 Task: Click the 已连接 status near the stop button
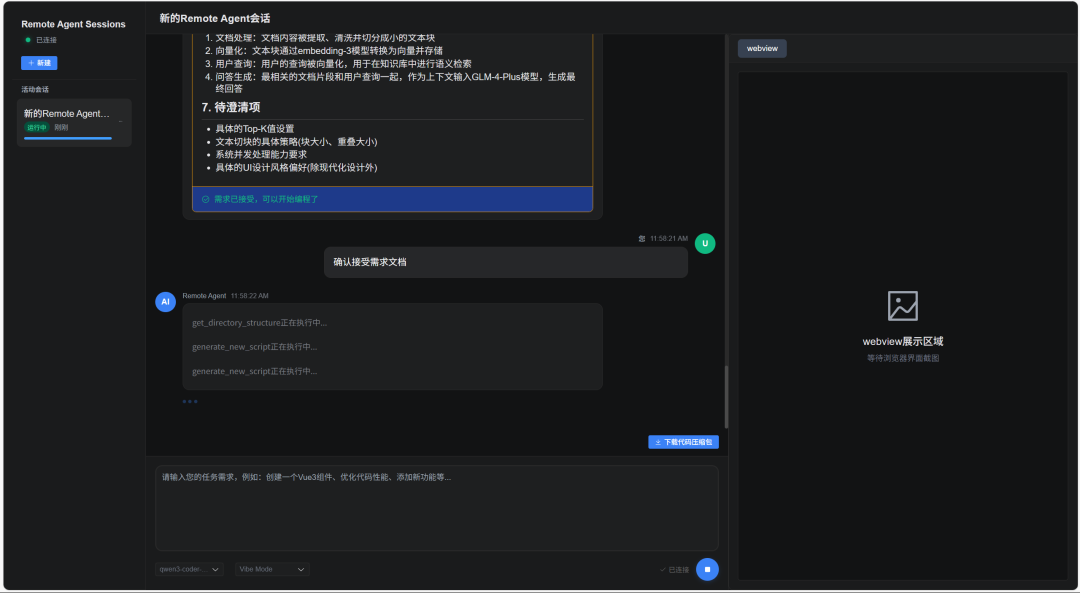[x=674, y=570]
